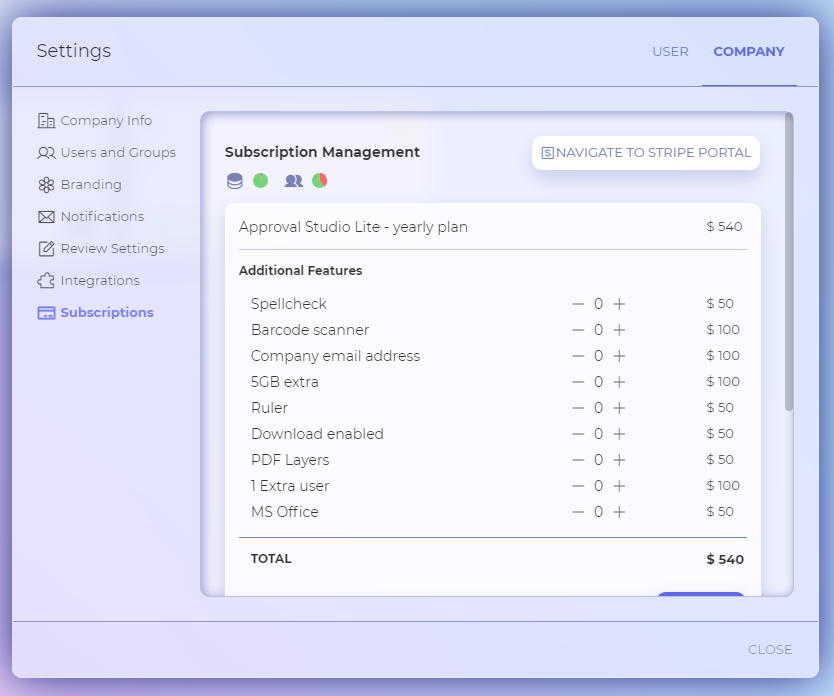The width and height of the screenshot is (834, 696).
Task: Click the 'Ruler' feature label
Action: point(269,408)
